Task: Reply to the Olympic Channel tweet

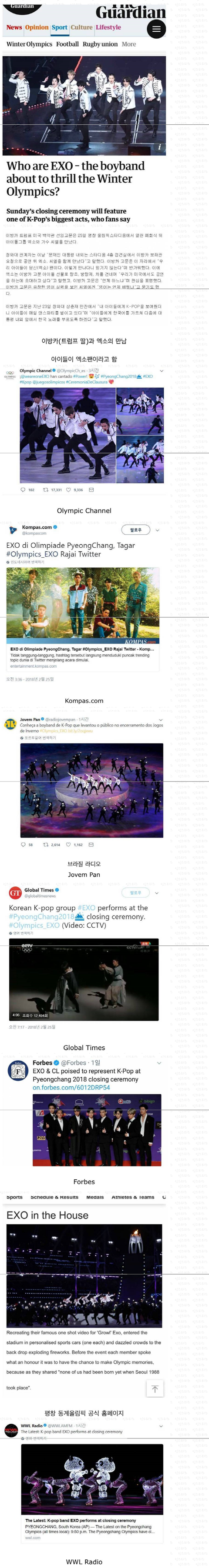Action: [x=23, y=489]
